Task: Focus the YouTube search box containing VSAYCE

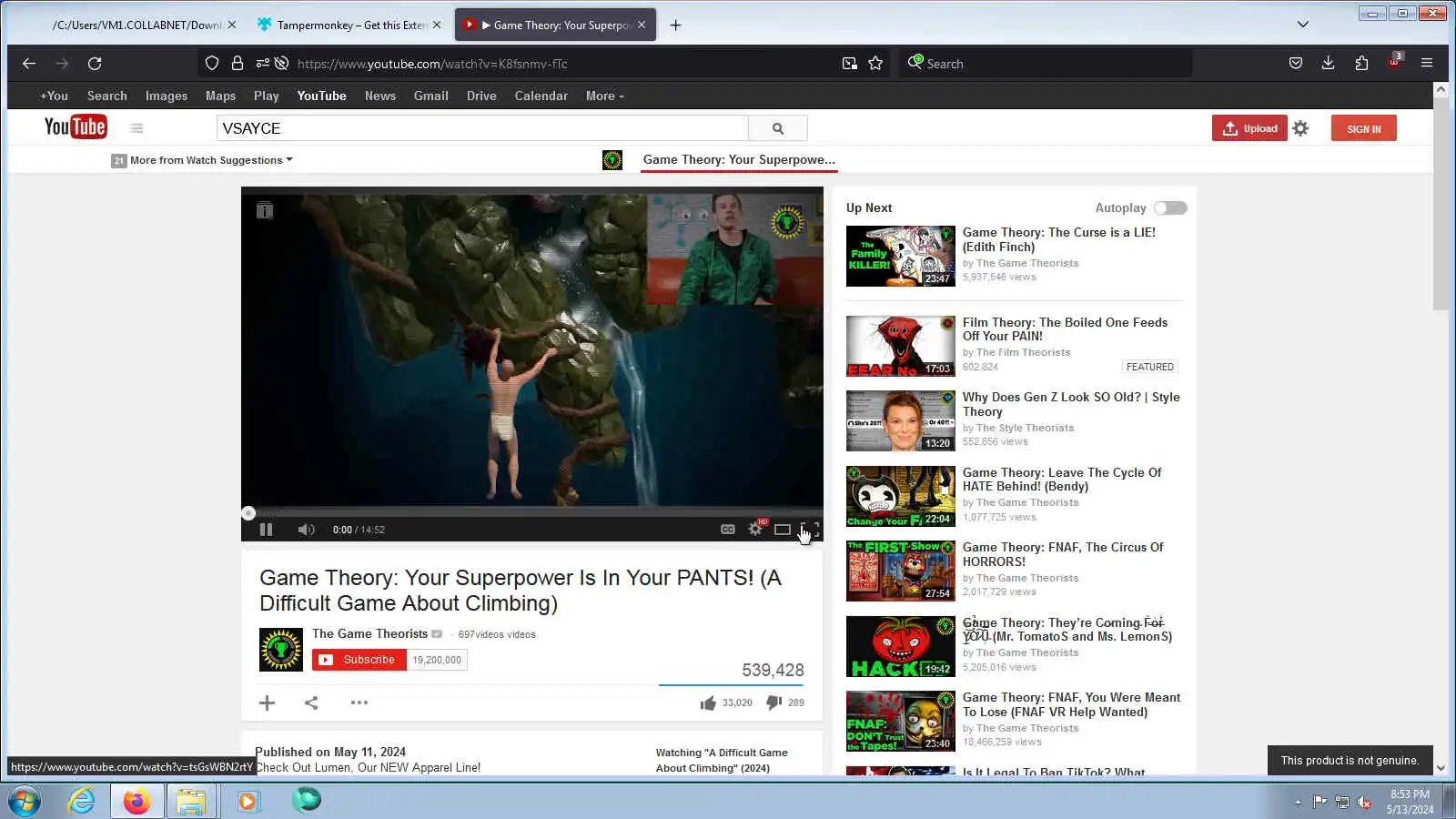Action: [x=482, y=128]
